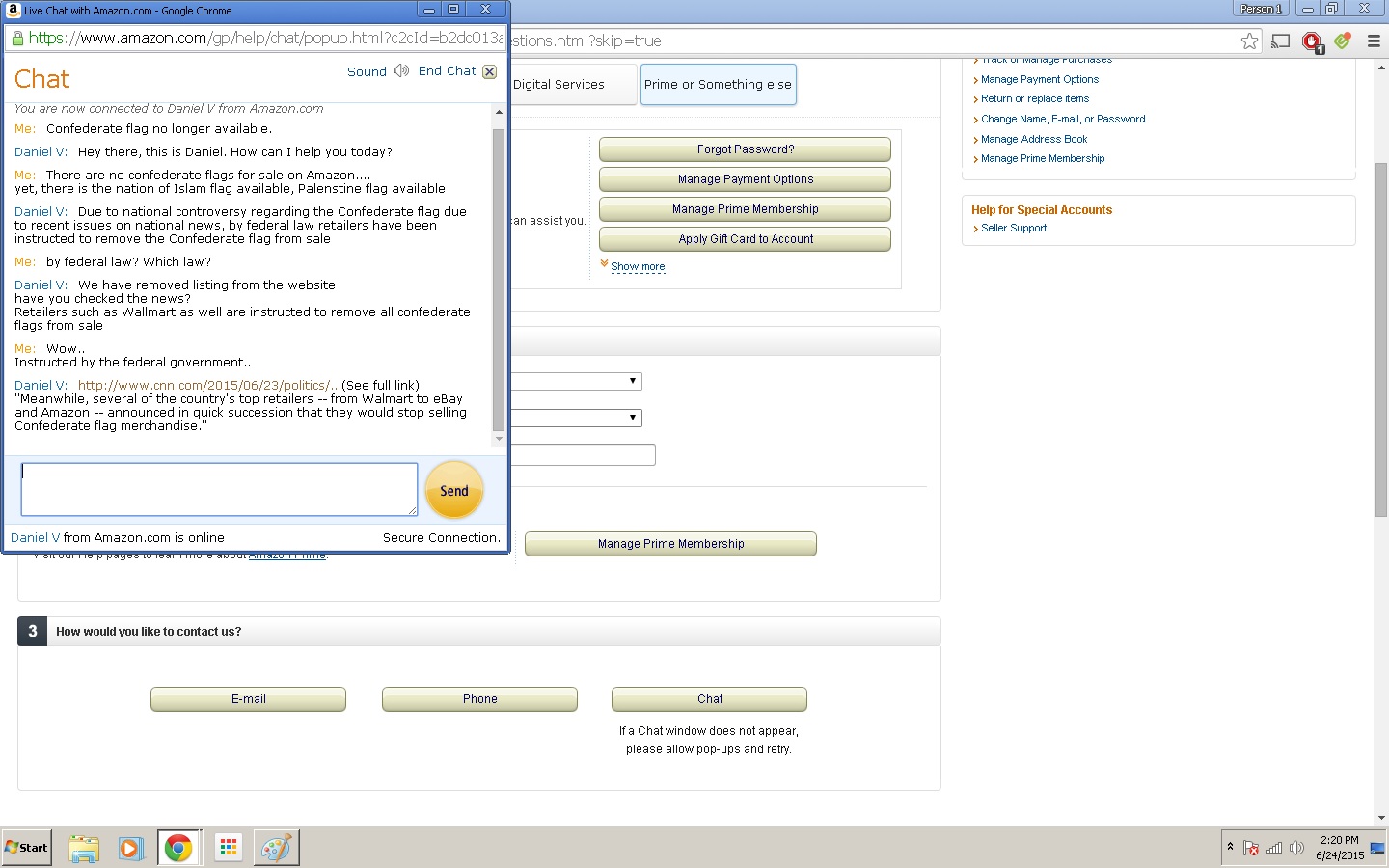Click the End Chat X icon
The width and height of the screenshot is (1389, 868).
click(x=489, y=71)
